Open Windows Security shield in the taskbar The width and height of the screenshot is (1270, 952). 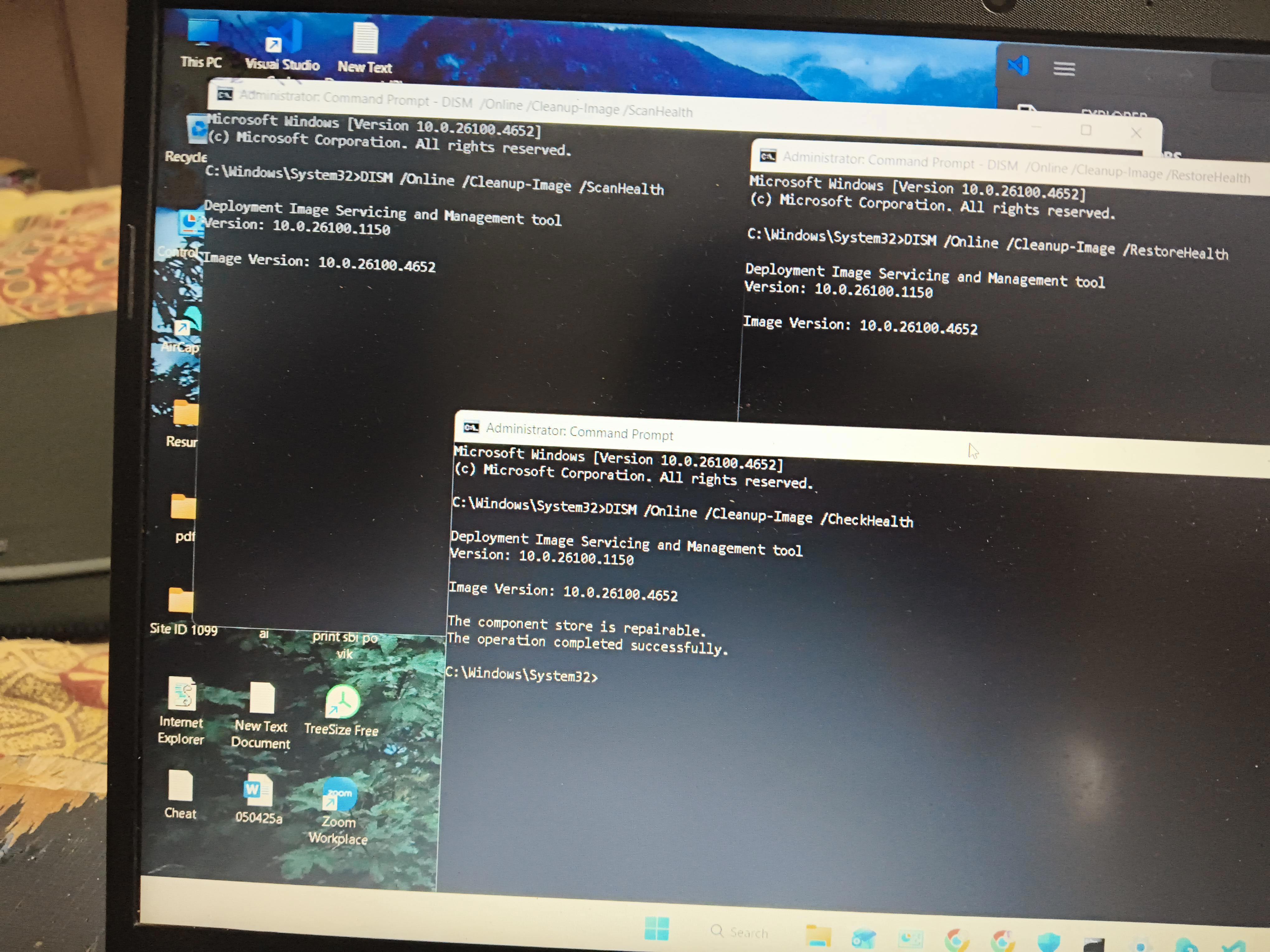click(1048, 943)
